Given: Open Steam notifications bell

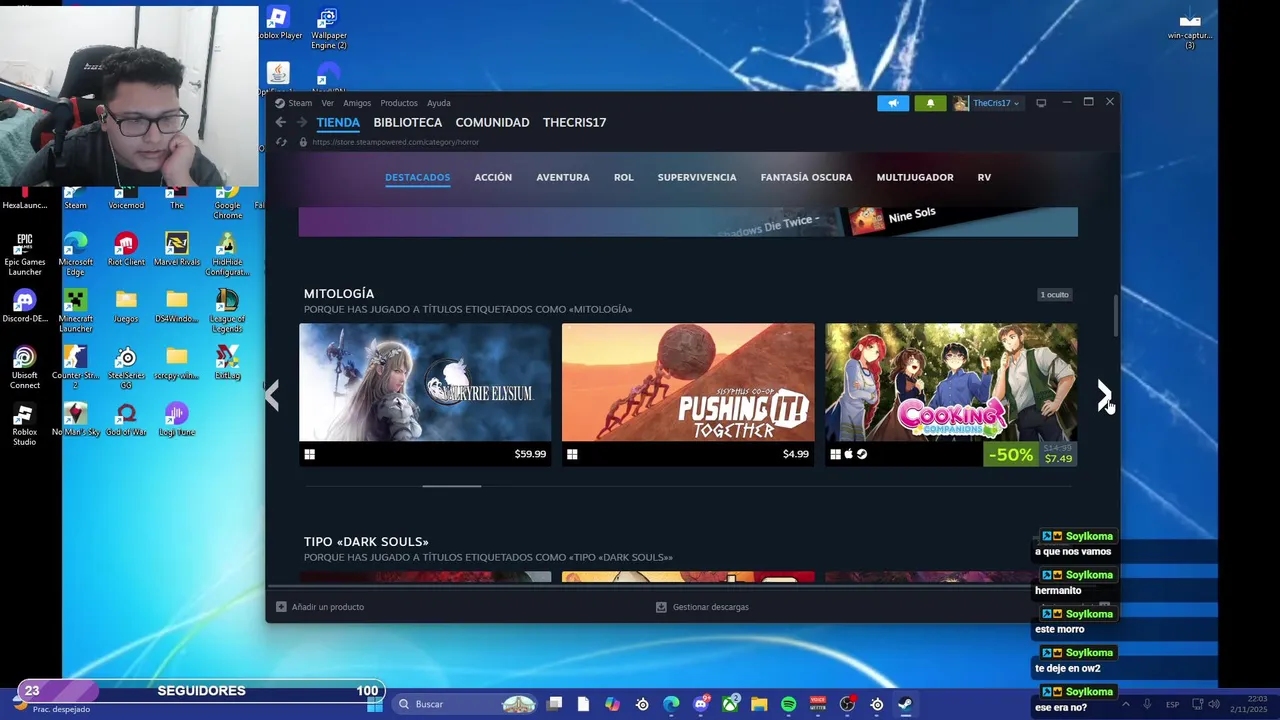Looking at the screenshot, I should point(930,103).
